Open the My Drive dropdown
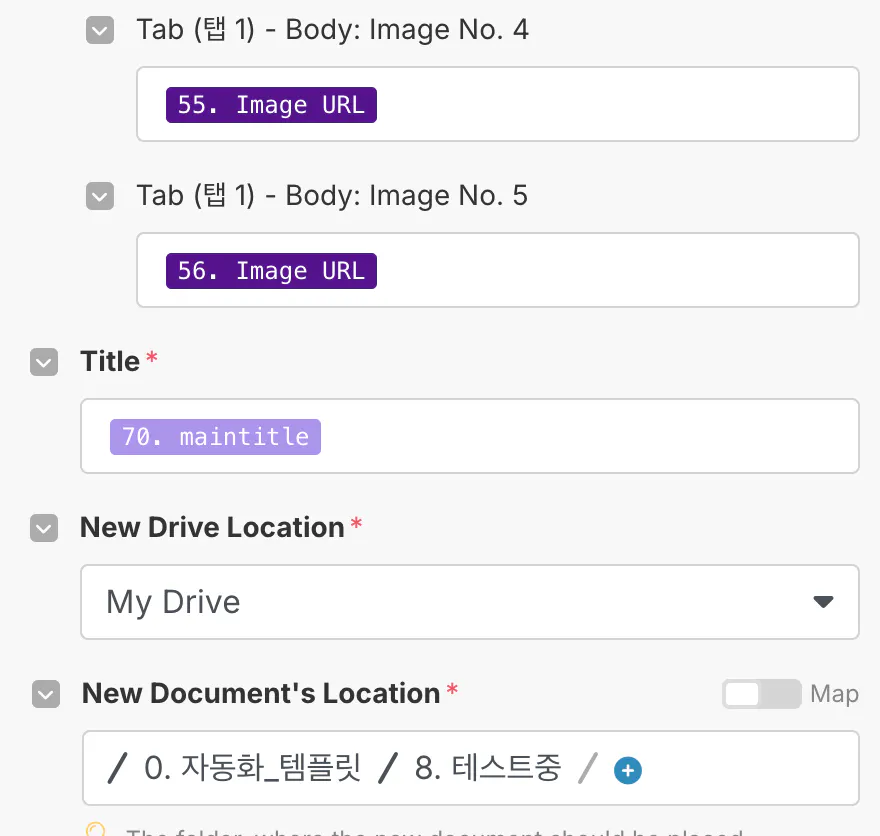The image size is (880, 836). [468, 602]
